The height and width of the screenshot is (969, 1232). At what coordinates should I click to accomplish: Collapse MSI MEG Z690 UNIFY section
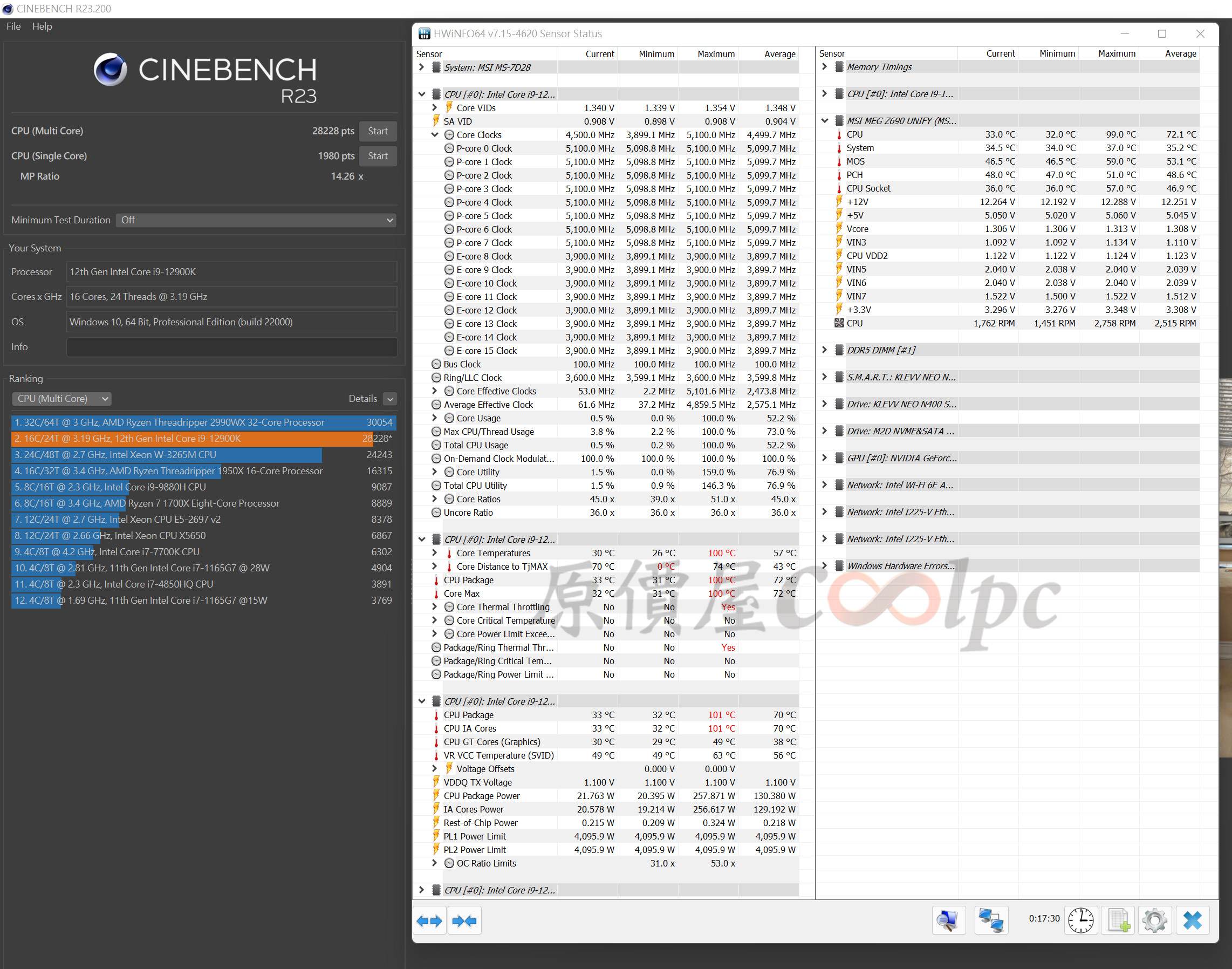click(x=825, y=121)
